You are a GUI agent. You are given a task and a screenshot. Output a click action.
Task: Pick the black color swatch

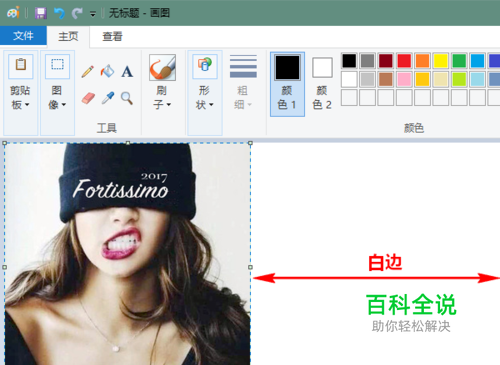click(x=349, y=61)
